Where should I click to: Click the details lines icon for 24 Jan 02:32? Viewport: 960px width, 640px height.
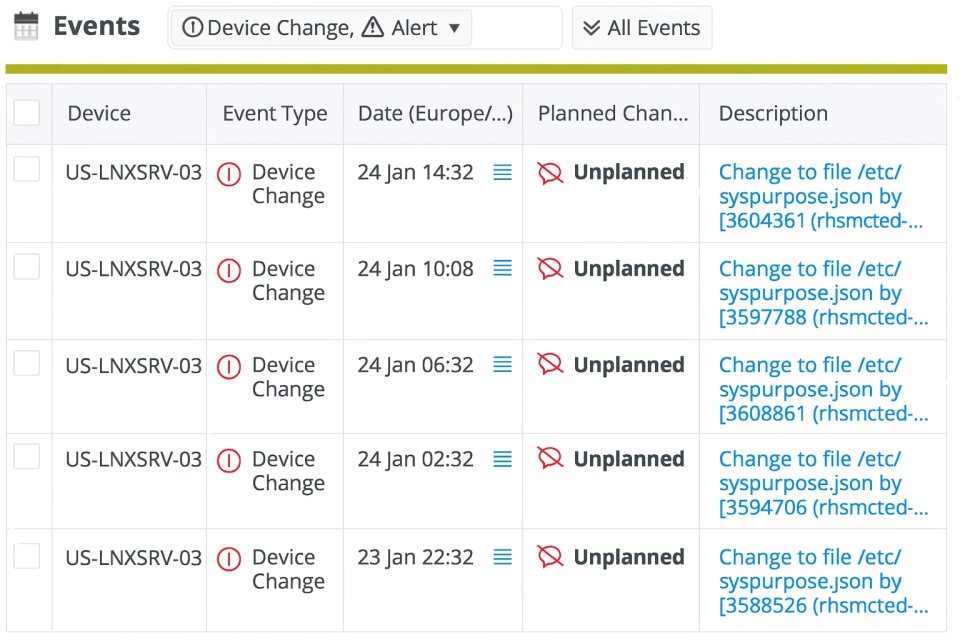(x=503, y=459)
